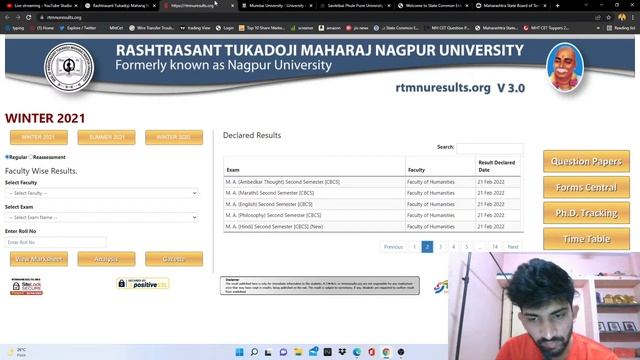Open the Time Table page

[587, 239]
